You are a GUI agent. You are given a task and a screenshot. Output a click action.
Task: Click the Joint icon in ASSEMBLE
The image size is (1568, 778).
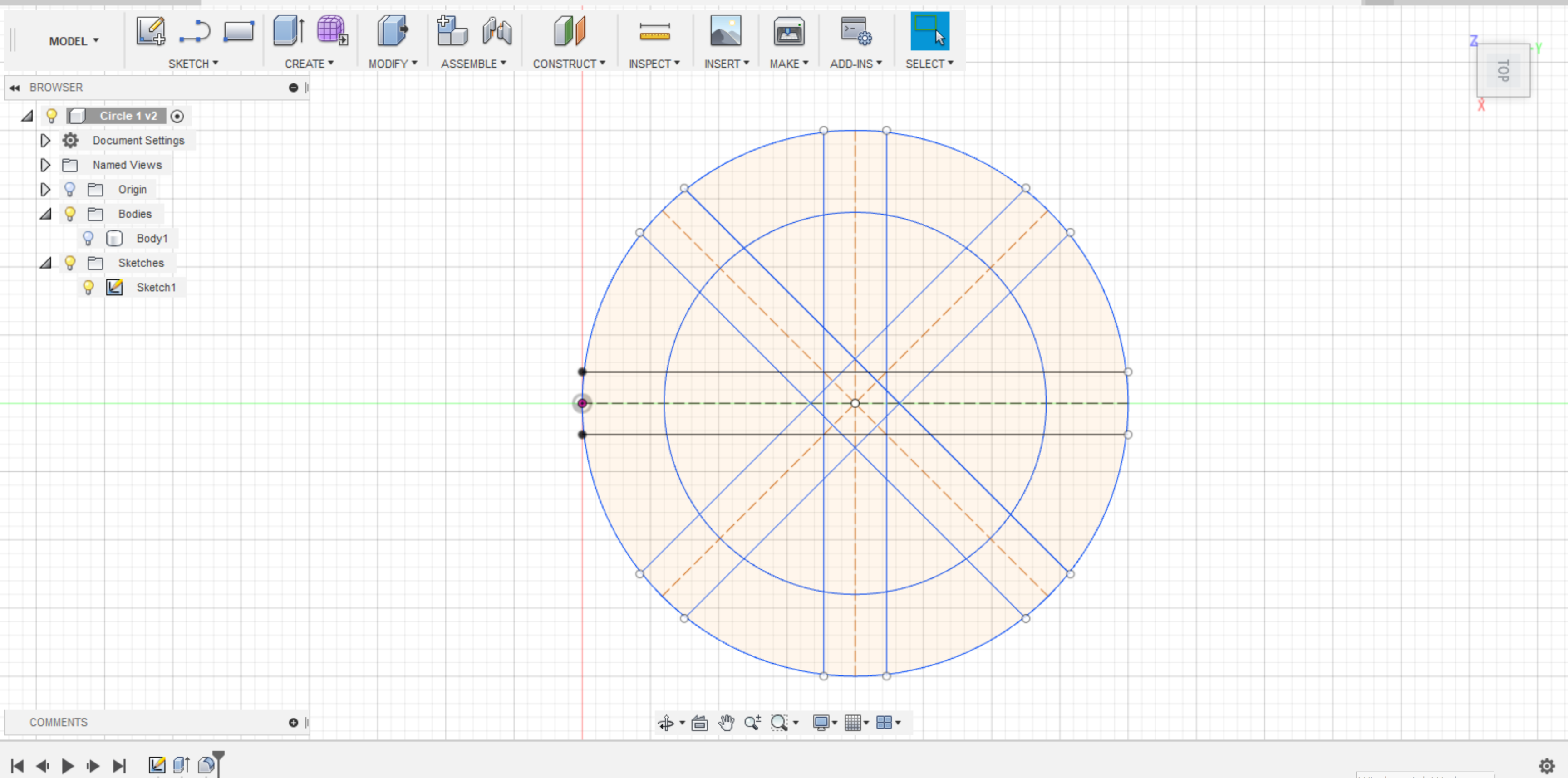coord(496,31)
